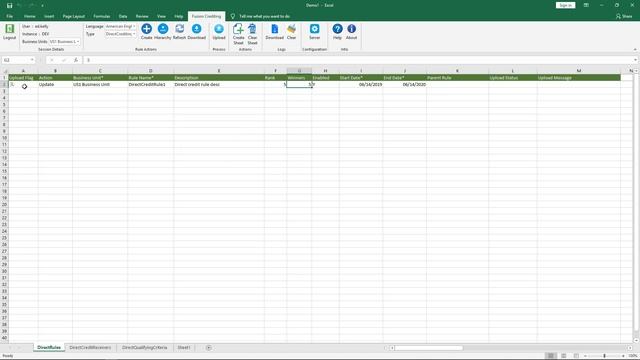Open the Customize Quick Access Toolbar dropdown
640x360 pixels.
(42, 6)
